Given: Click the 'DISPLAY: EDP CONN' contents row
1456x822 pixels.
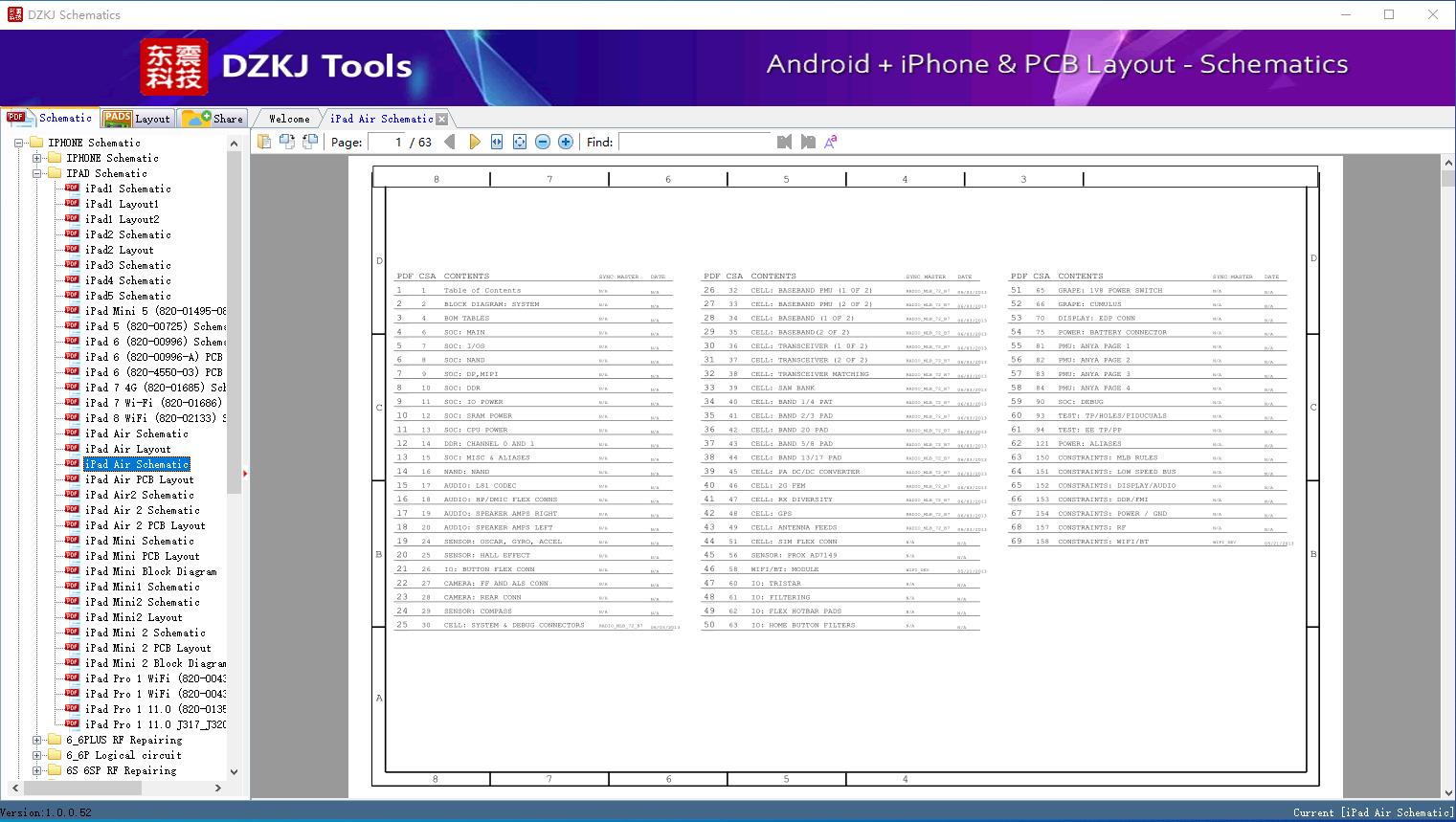Looking at the screenshot, I should tap(1147, 318).
